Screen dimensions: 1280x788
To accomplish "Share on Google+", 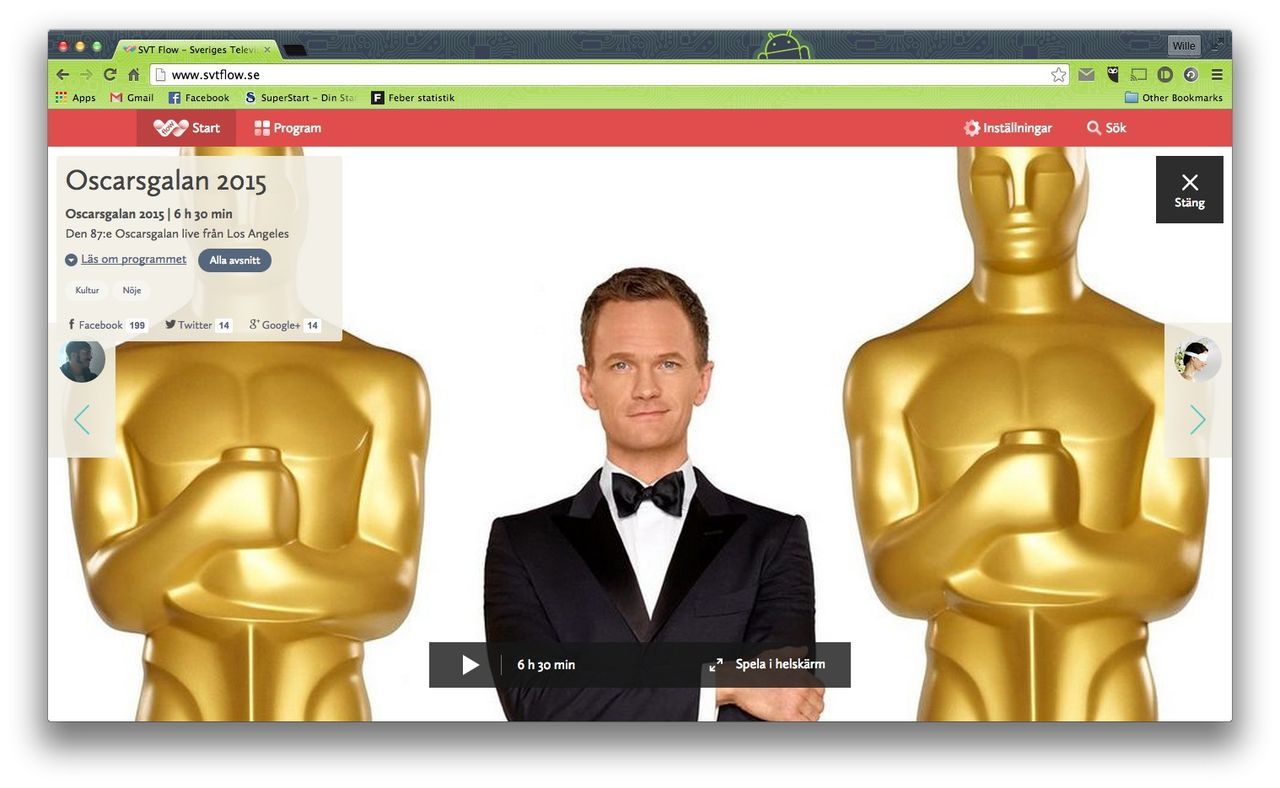I will tap(285, 325).
